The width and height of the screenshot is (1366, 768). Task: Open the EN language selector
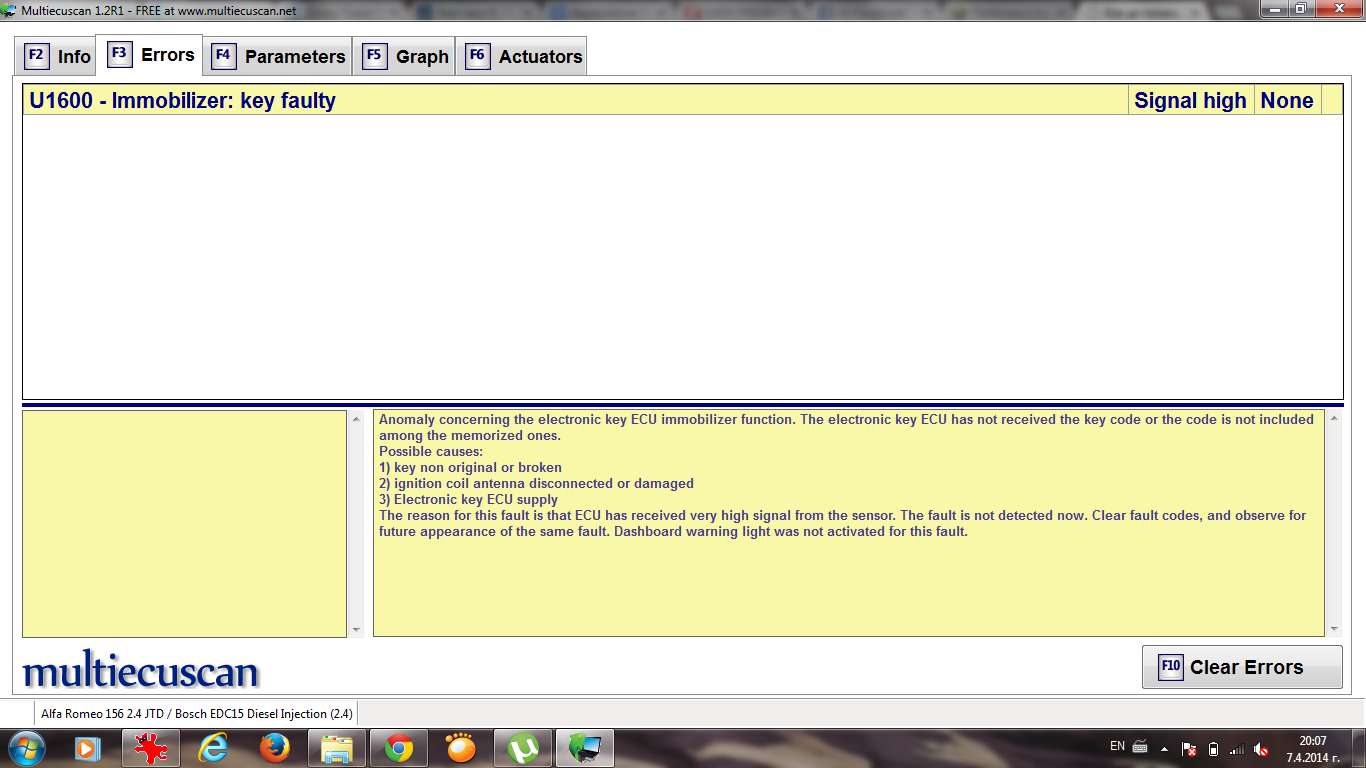point(1117,746)
